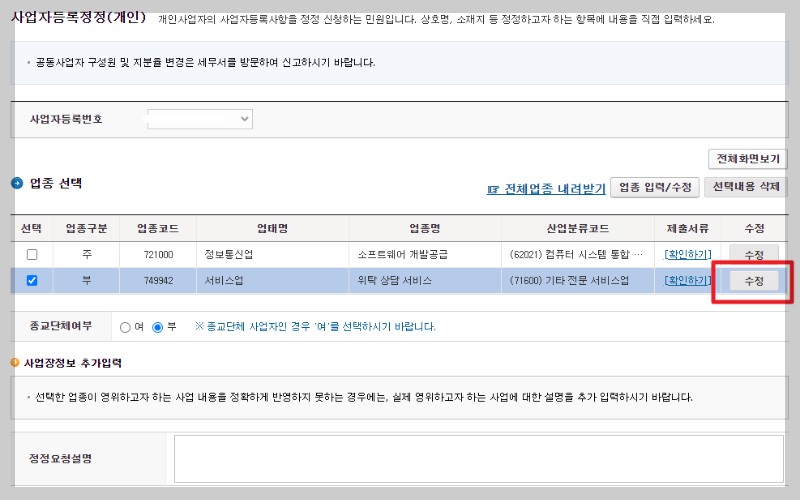The width and height of the screenshot is (800, 500).
Task: Click the 선택내용 삭제 button
Action: (745, 187)
